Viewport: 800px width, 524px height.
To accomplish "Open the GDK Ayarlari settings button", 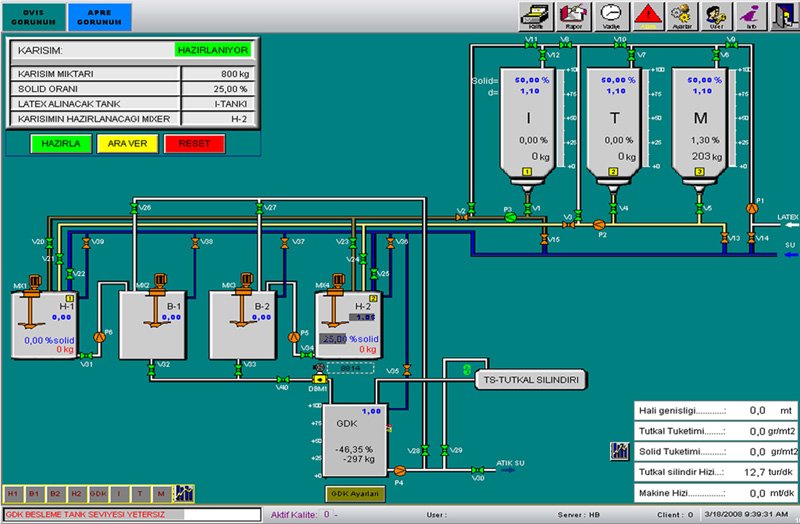I will click(355, 493).
